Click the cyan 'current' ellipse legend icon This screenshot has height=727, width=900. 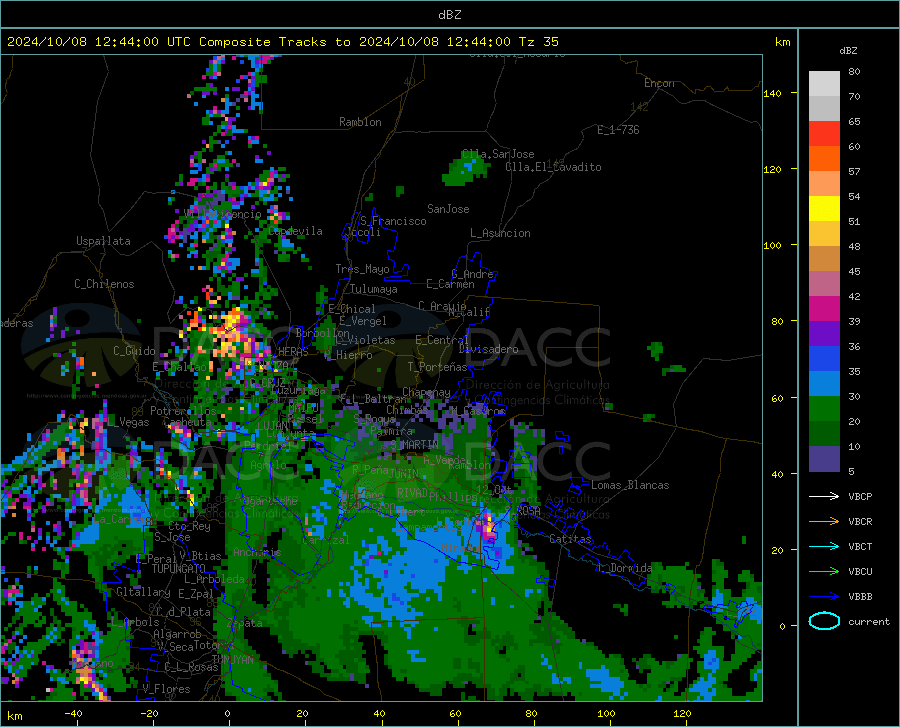(x=824, y=621)
